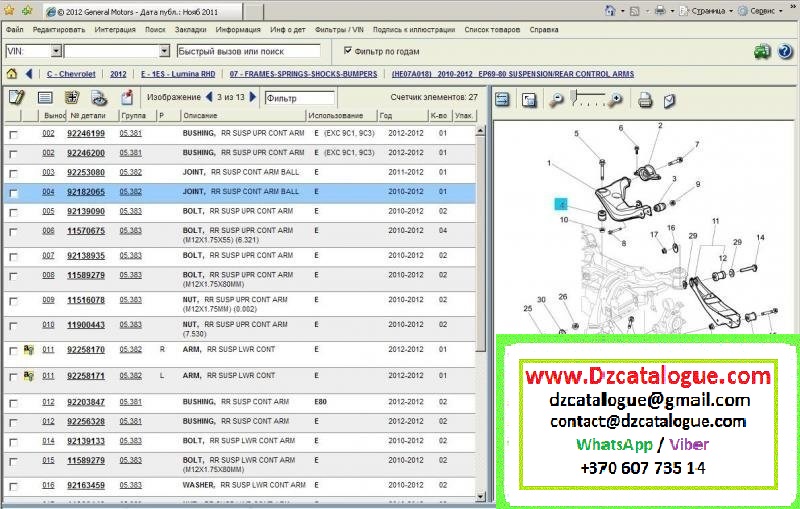
Task: Click callout link 005 in the parts list
Action: coord(48,211)
